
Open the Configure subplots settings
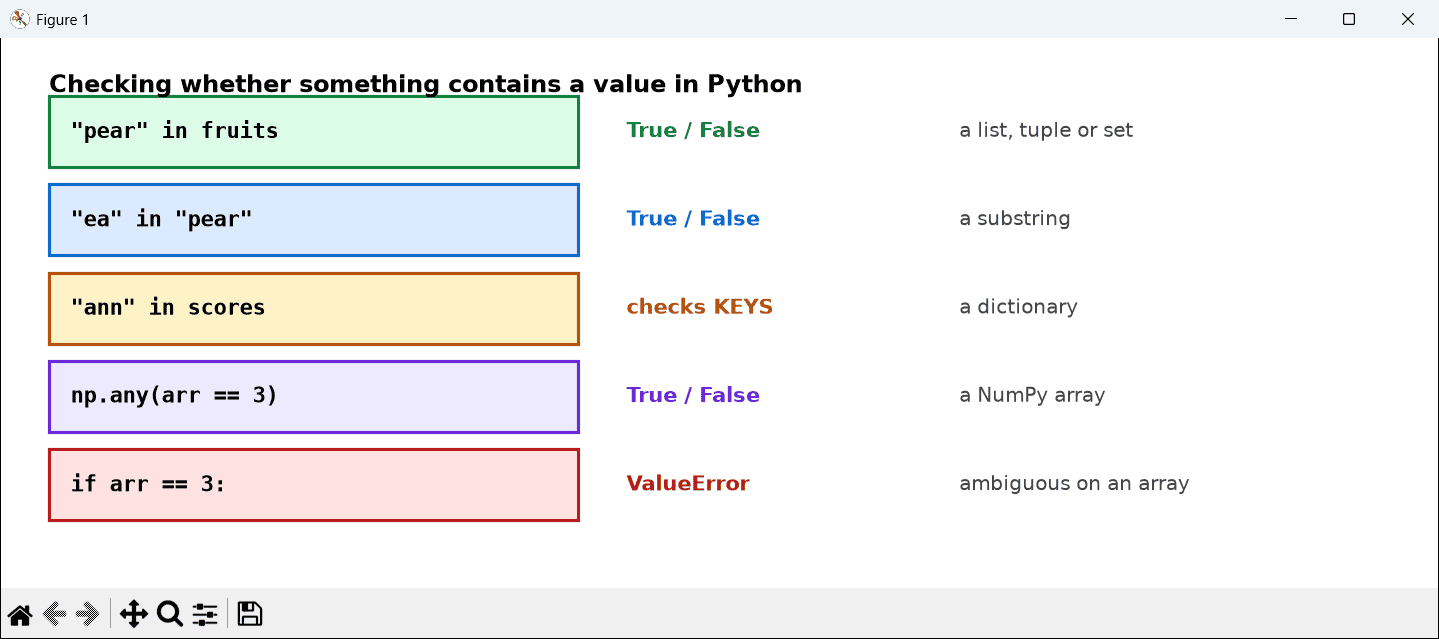205,614
